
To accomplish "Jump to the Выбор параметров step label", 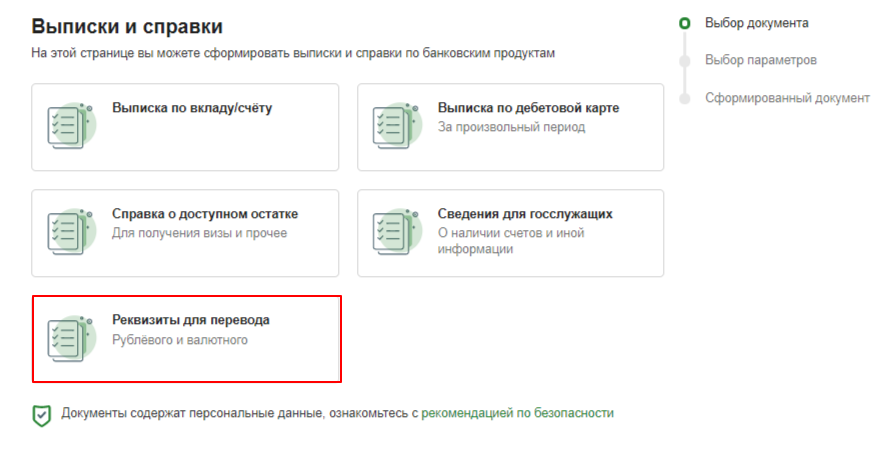I will (x=760, y=60).
